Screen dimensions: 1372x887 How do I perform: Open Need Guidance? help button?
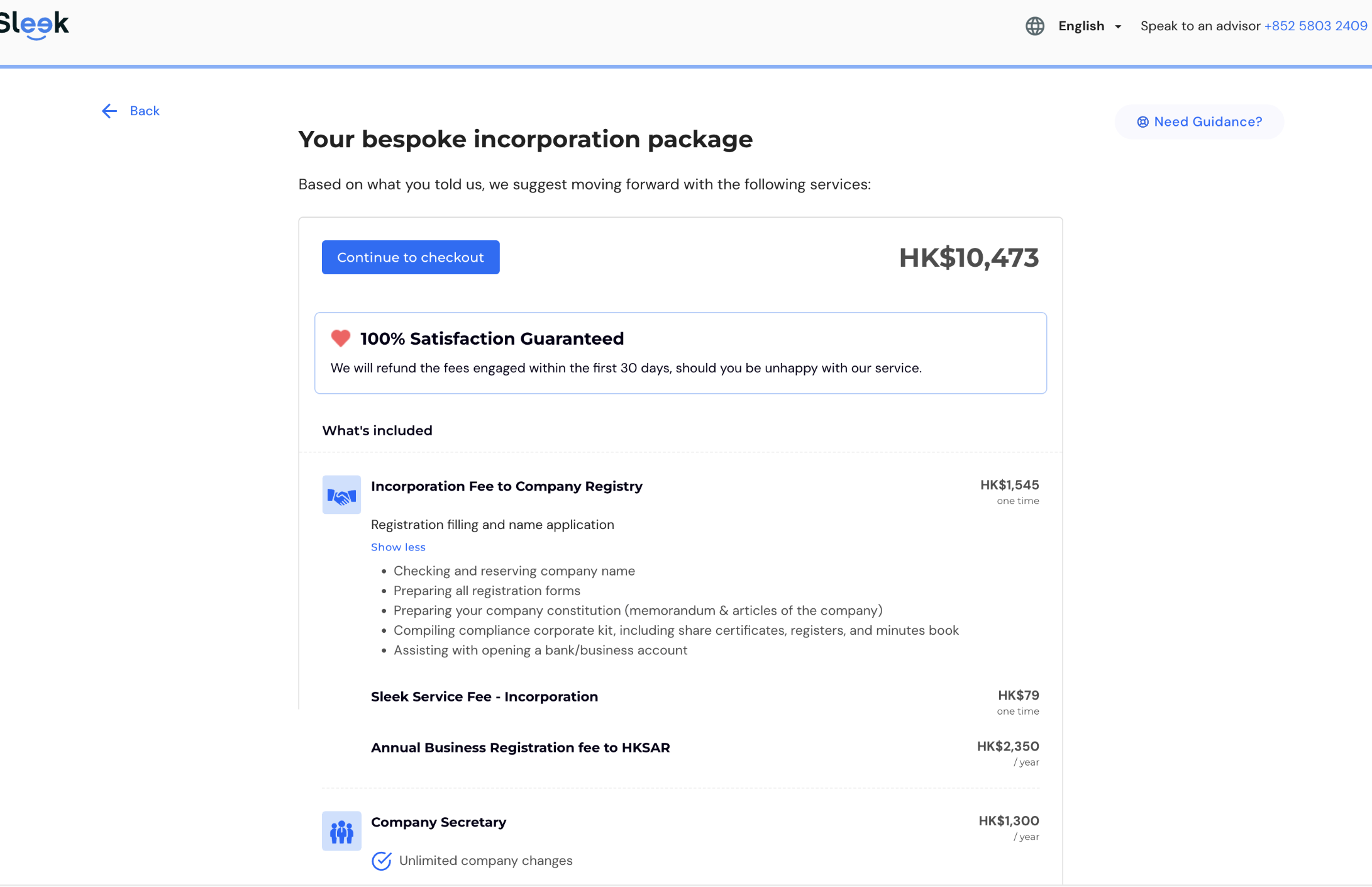1199,122
